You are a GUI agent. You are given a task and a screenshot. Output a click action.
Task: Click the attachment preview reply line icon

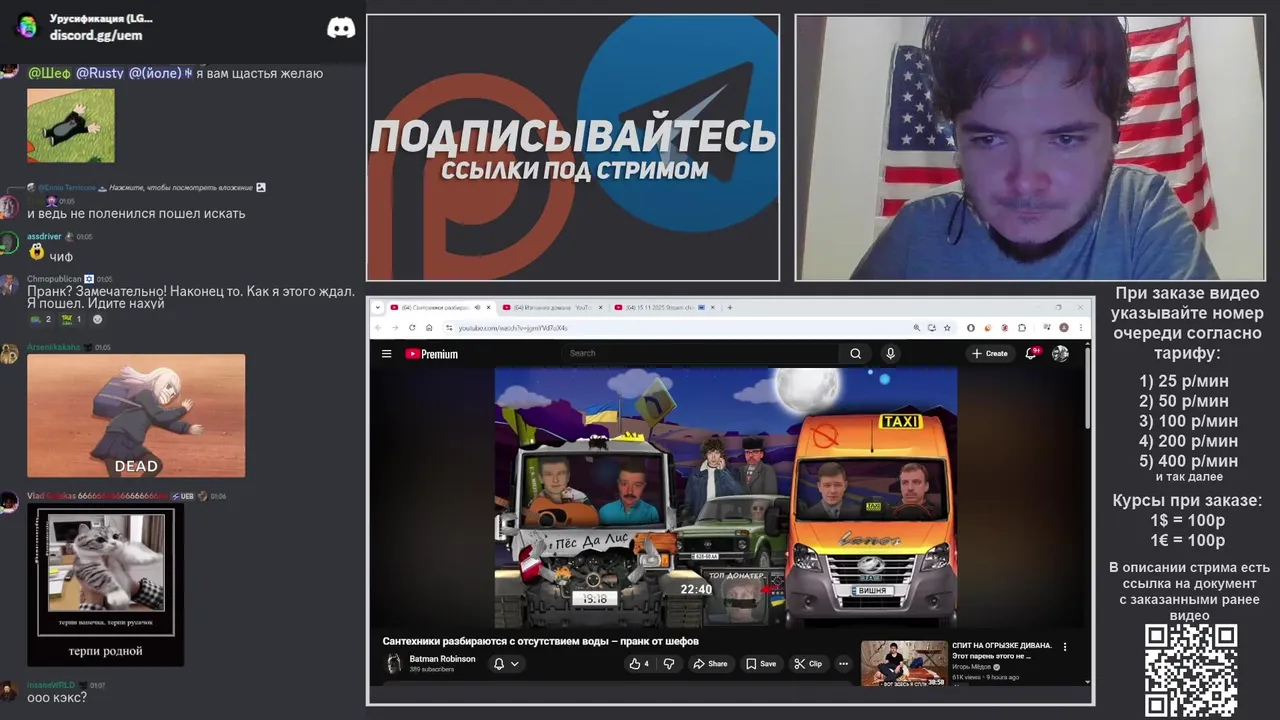click(x=261, y=187)
